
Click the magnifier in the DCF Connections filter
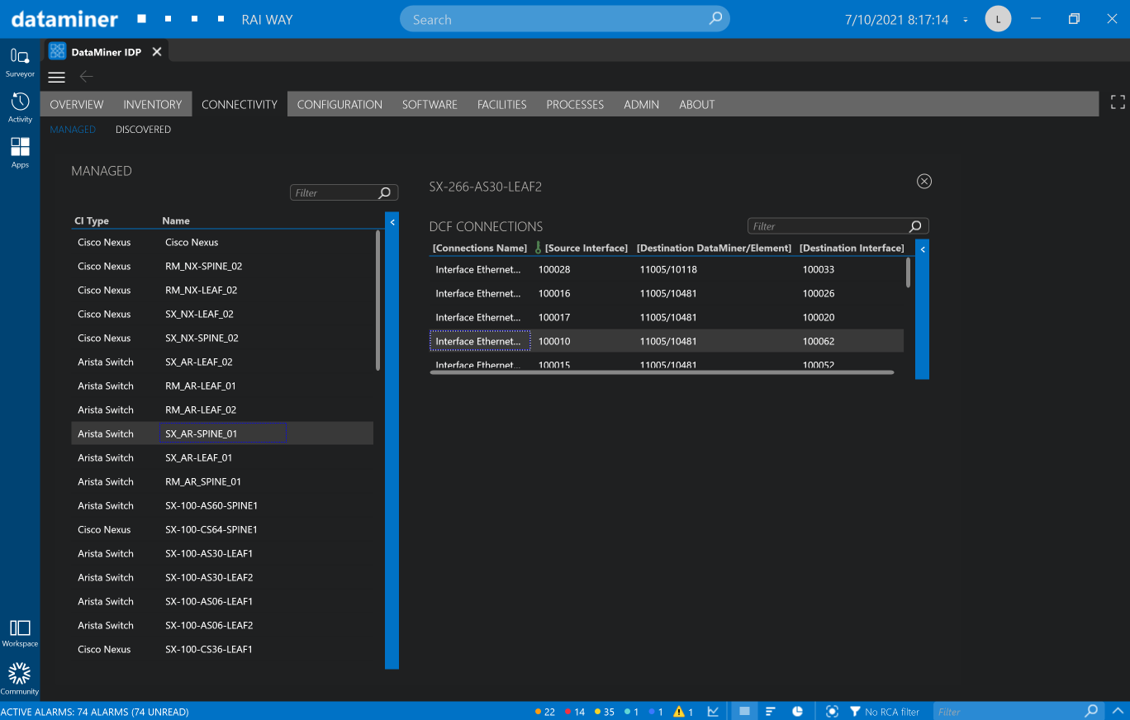[915, 226]
